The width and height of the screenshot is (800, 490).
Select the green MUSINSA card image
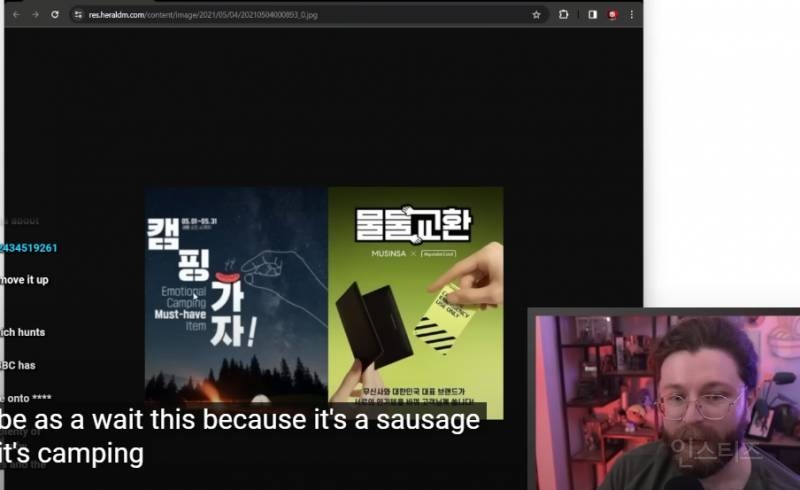click(415, 303)
